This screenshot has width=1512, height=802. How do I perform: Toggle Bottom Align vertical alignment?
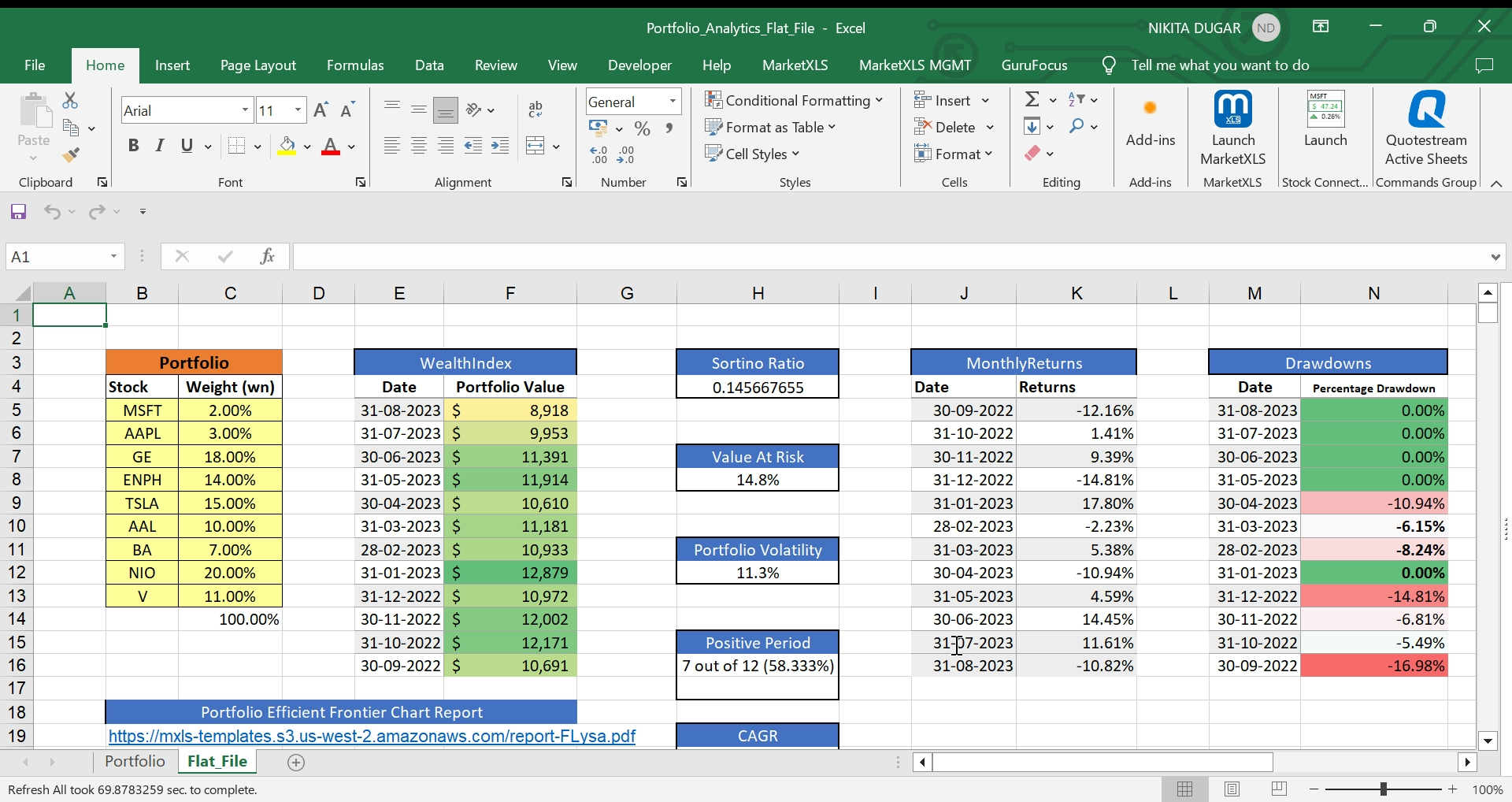[446, 110]
